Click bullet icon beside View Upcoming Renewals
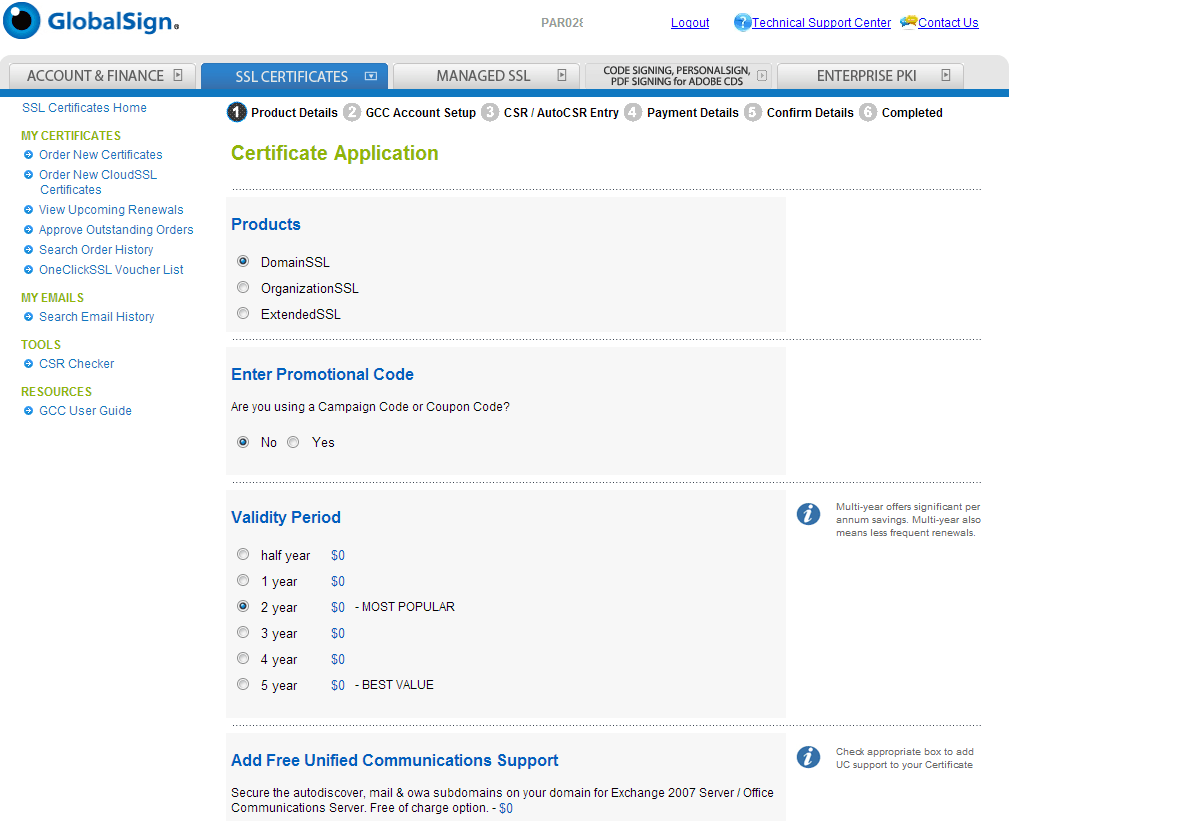This screenshot has height=821, width=1187. pos(28,210)
